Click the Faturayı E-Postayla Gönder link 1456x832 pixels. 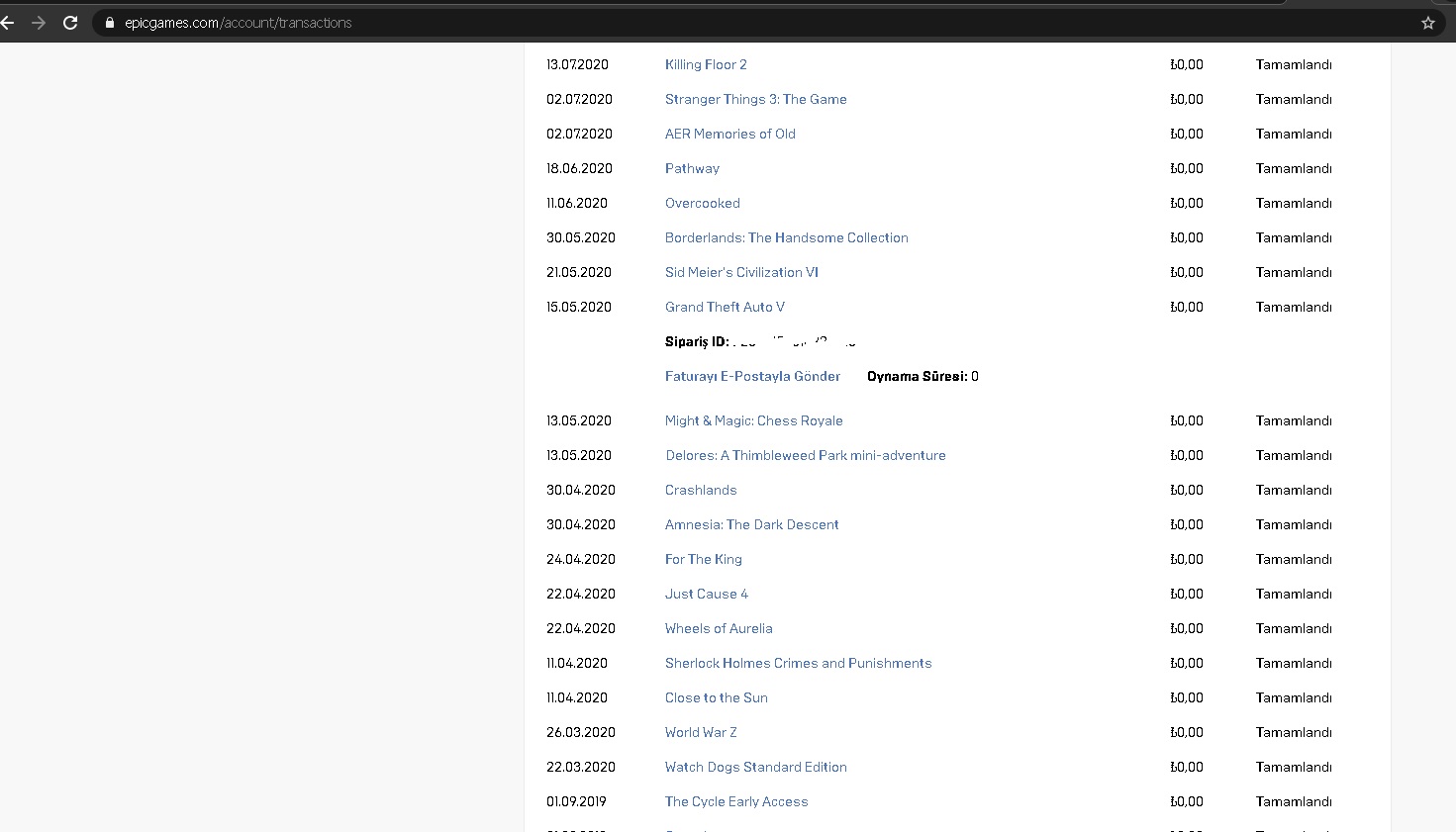point(752,376)
